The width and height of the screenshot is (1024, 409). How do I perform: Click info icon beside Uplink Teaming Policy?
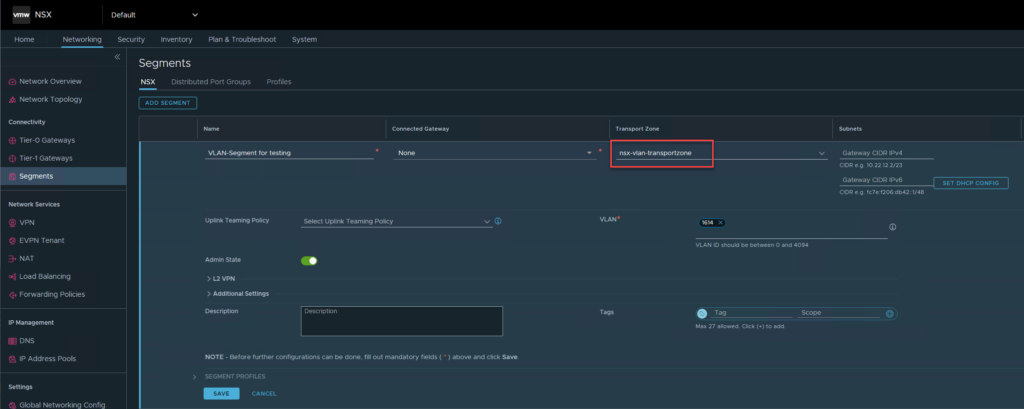pos(498,221)
